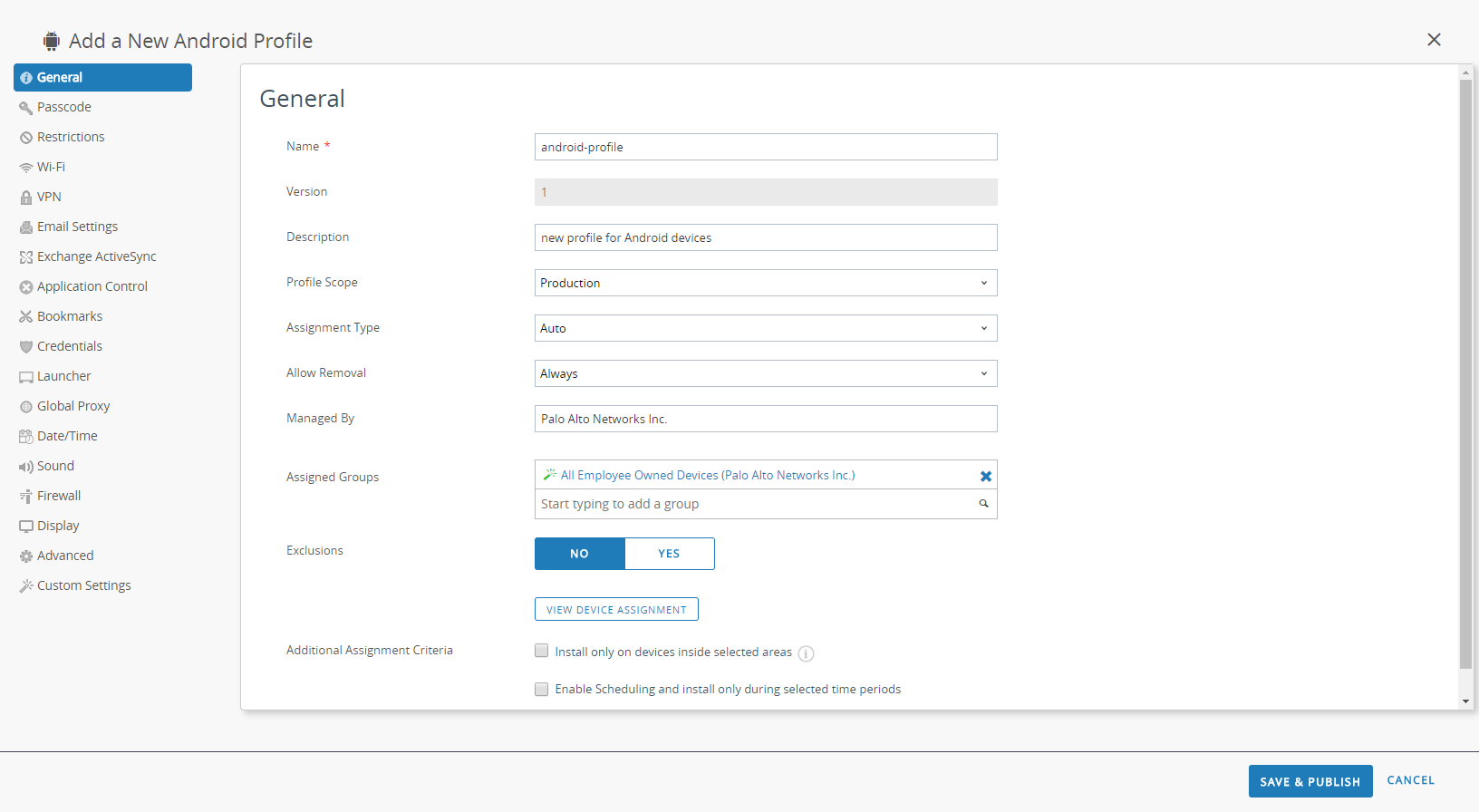
Task: Check Enable Scheduling checkbox
Action: (x=542, y=690)
